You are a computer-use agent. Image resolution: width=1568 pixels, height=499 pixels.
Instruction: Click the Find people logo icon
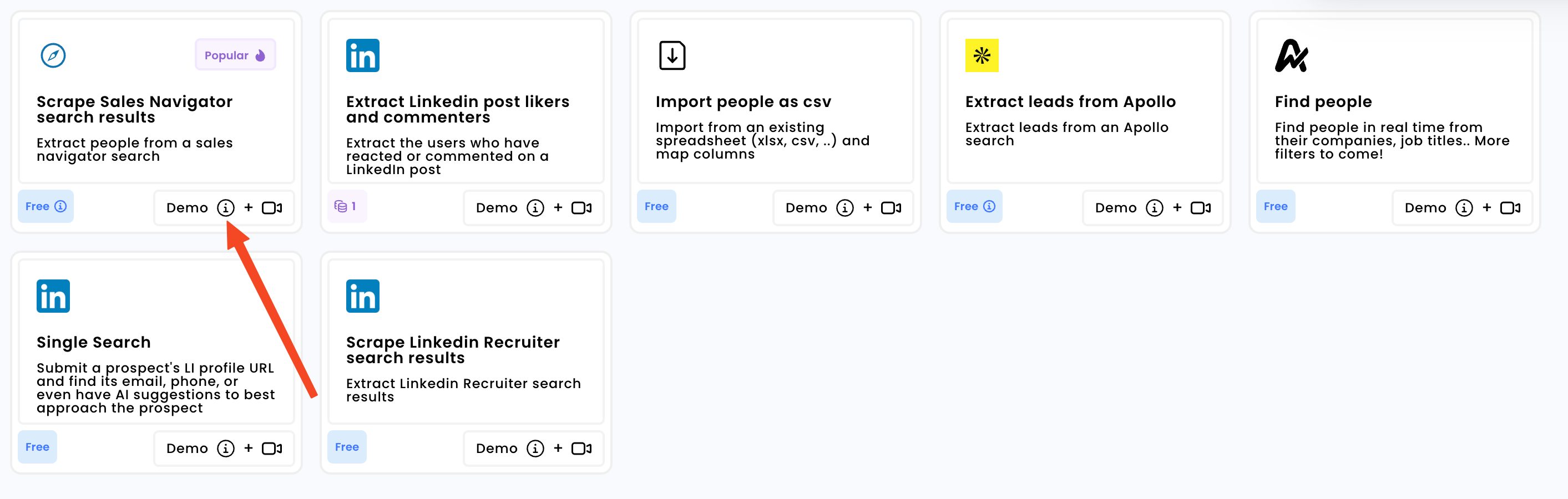pos(1291,55)
